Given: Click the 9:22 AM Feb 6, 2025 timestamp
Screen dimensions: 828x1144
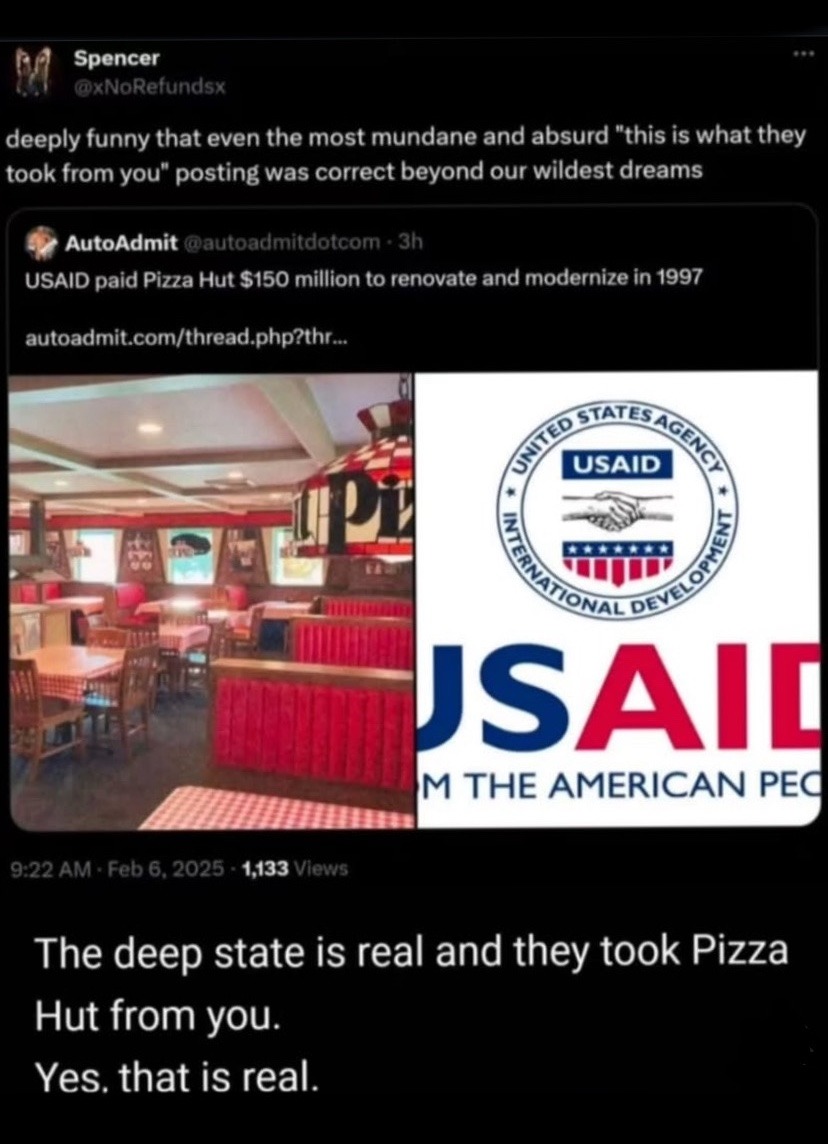Looking at the screenshot, I should coord(117,868).
